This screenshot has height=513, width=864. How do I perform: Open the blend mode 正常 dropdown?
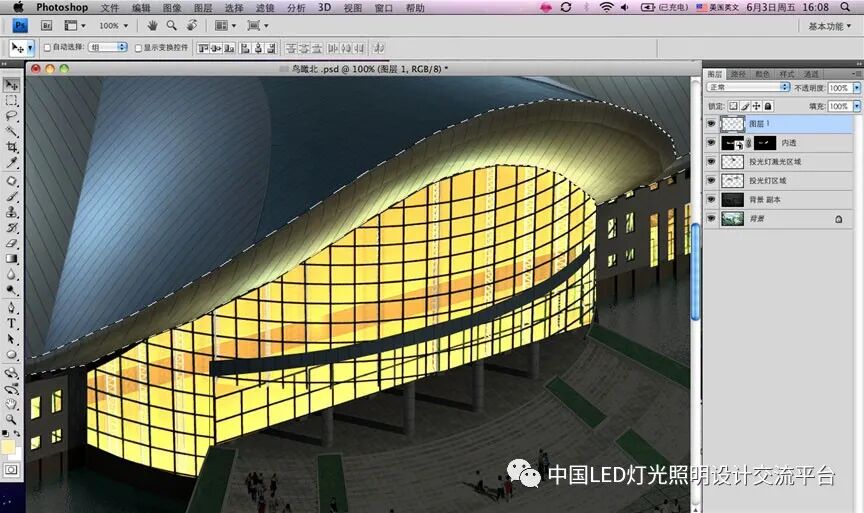(x=749, y=87)
